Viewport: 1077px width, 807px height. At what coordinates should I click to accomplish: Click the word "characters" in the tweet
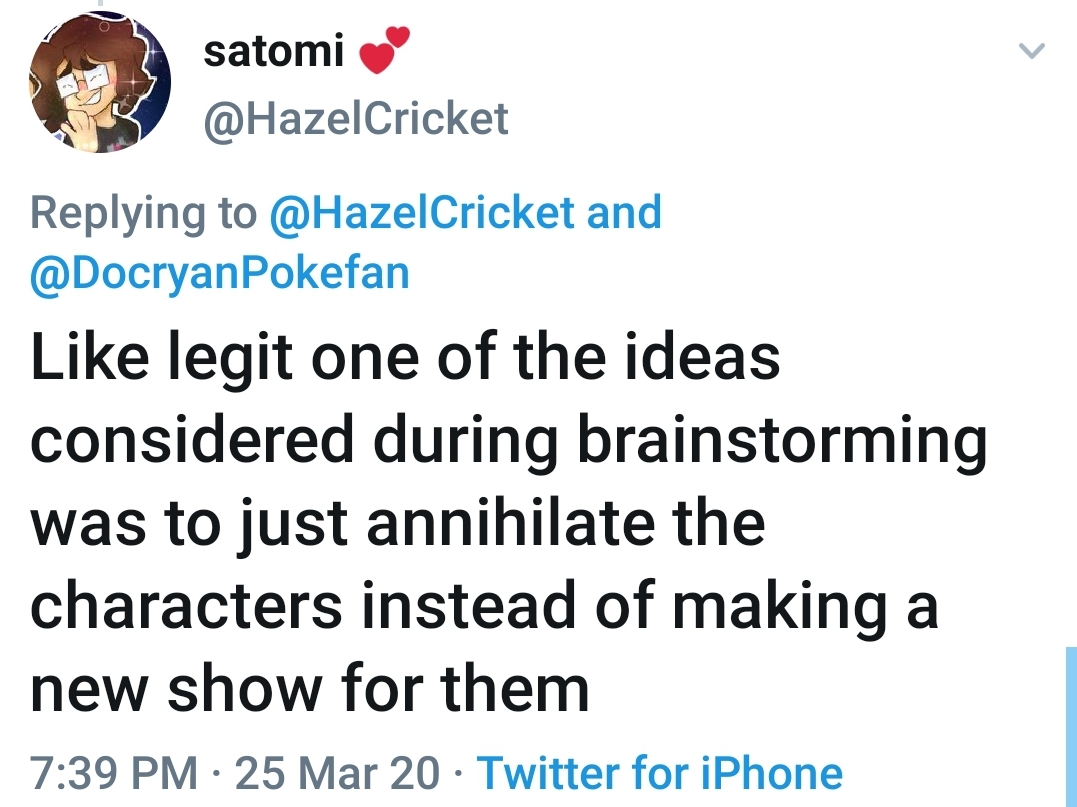click(x=188, y=607)
